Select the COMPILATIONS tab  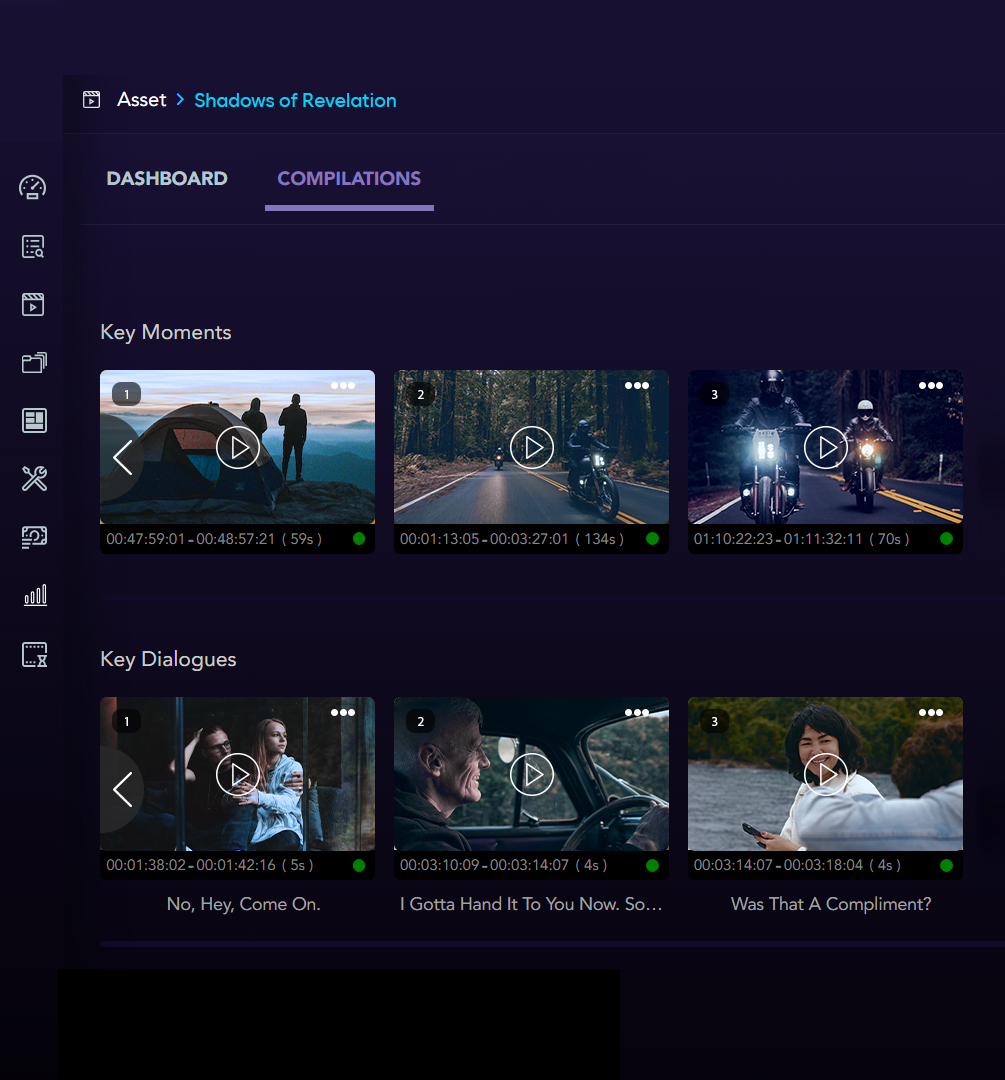point(349,178)
